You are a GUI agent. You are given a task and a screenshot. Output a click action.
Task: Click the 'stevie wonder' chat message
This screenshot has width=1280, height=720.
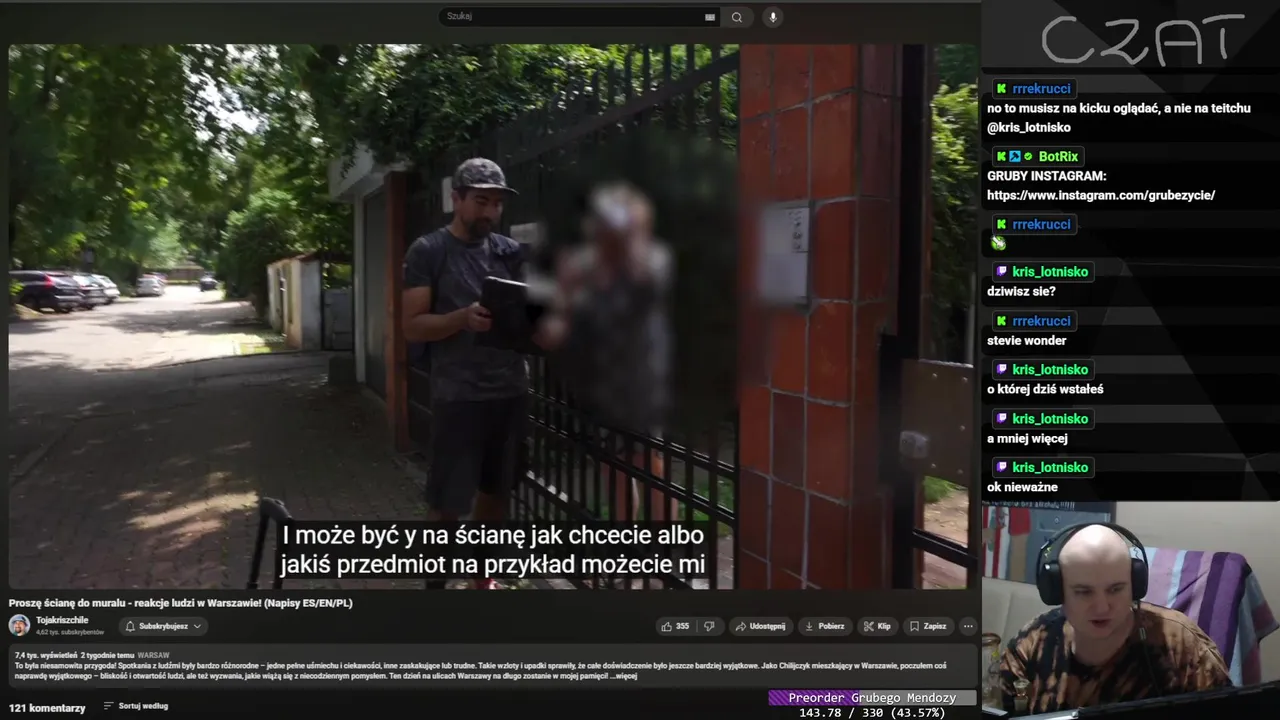pyautogui.click(x=1027, y=341)
